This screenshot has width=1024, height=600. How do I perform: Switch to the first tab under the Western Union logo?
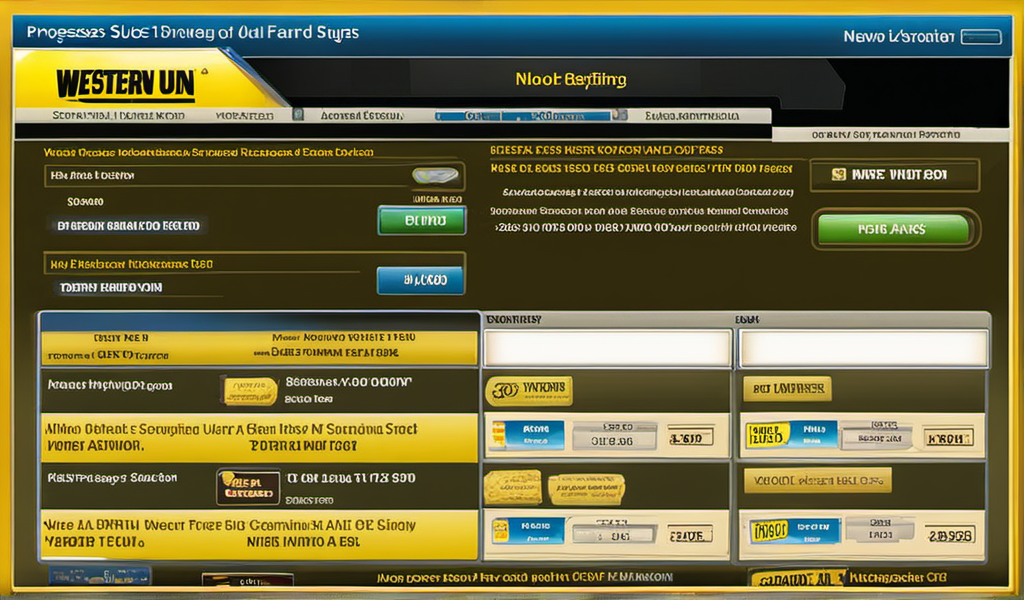tap(118, 116)
